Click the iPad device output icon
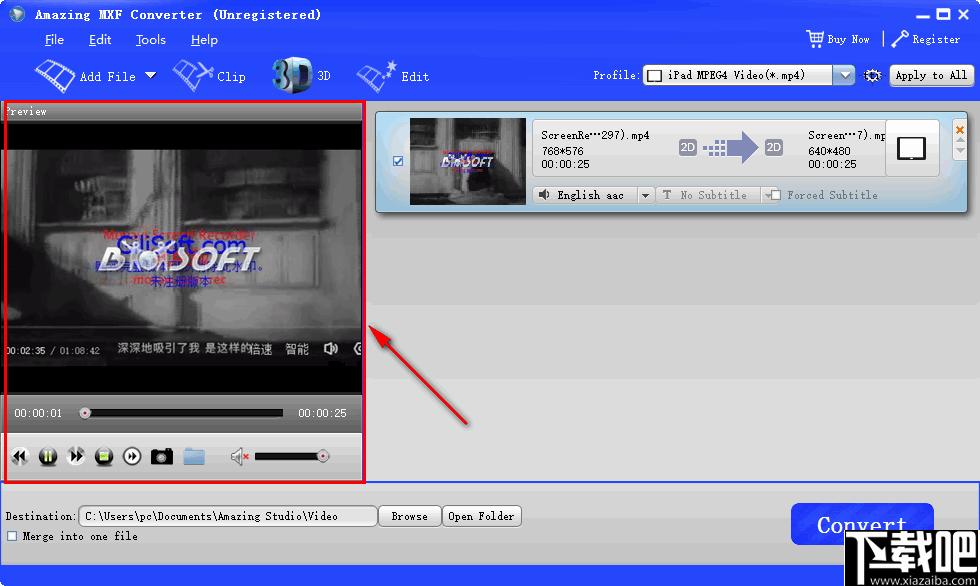 click(911, 149)
